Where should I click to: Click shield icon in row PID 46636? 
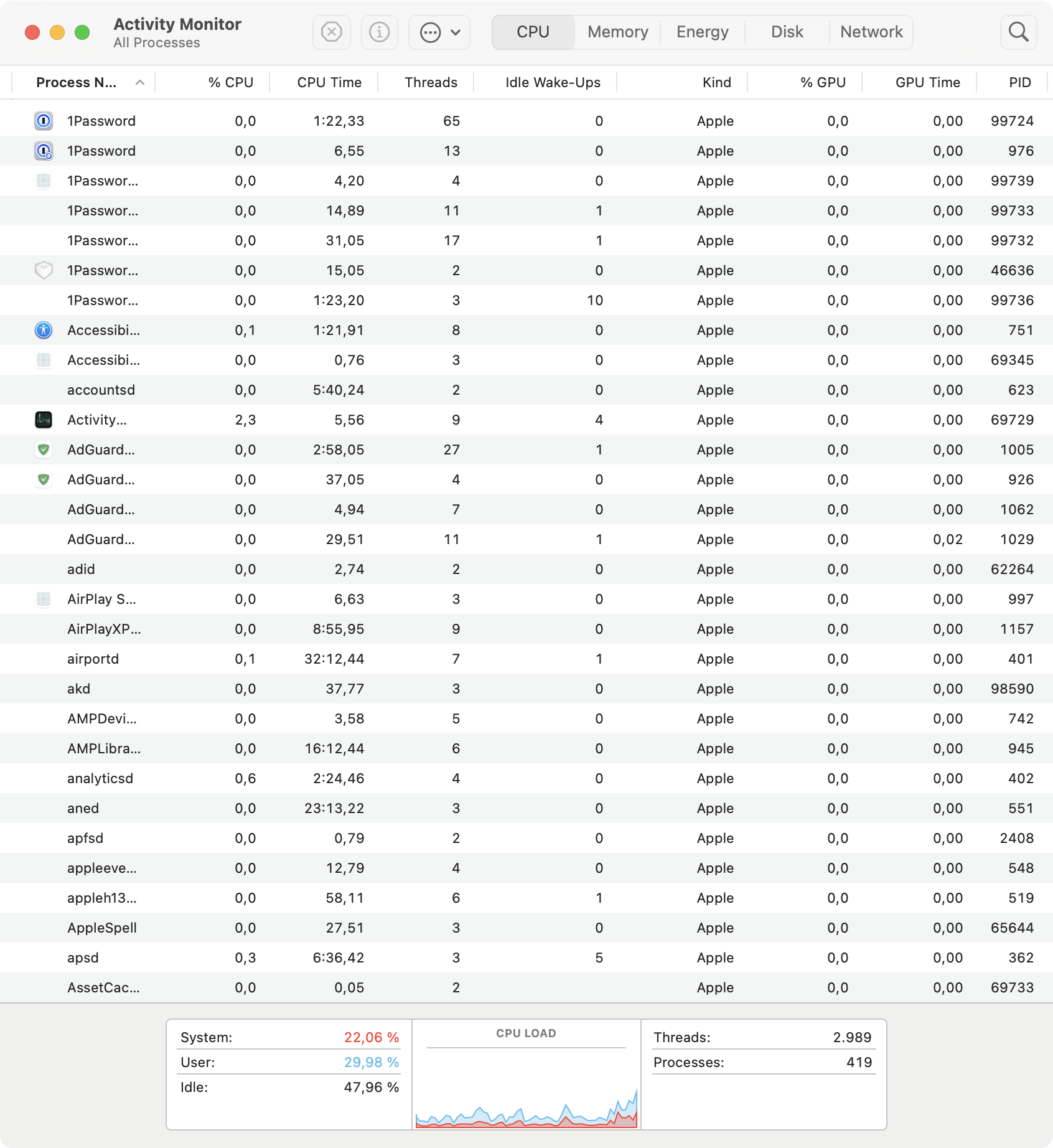[44, 270]
